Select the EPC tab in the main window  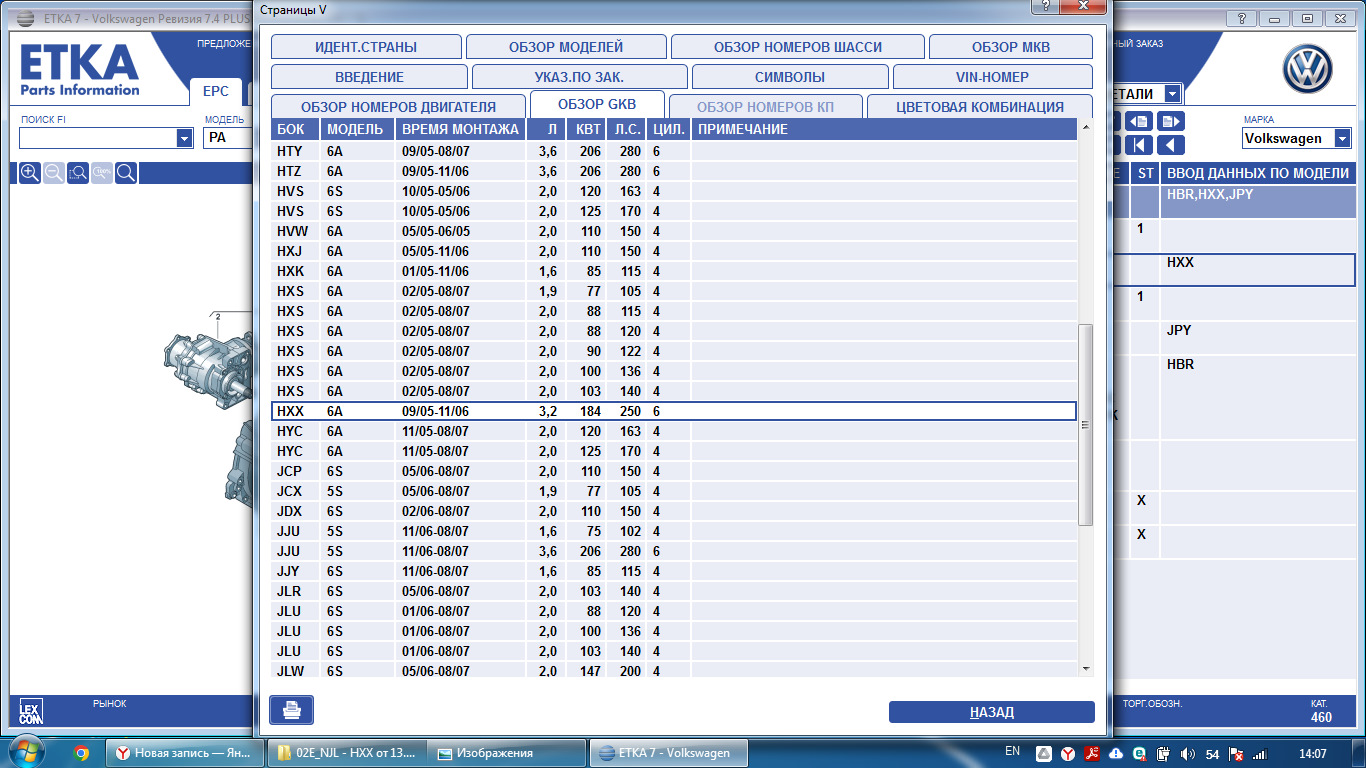tap(216, 91)
